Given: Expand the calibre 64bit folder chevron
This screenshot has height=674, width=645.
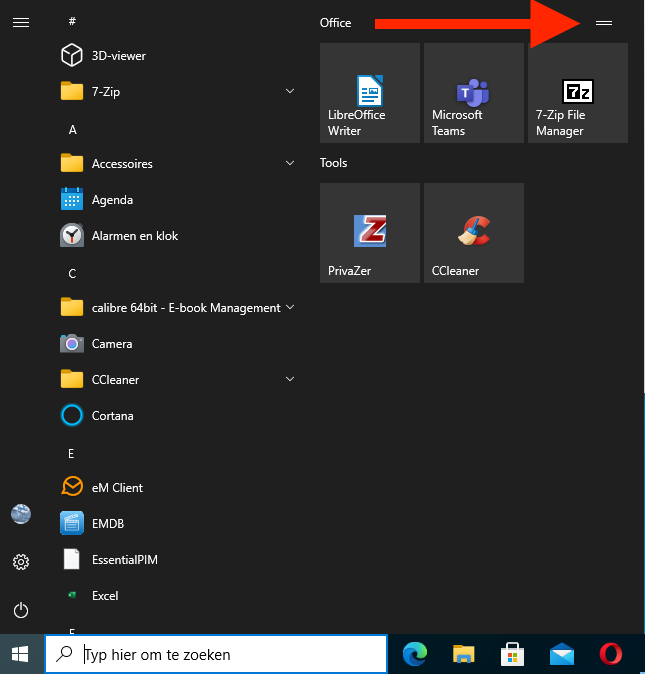Looking at the screenshot, I should coord(290,308).
